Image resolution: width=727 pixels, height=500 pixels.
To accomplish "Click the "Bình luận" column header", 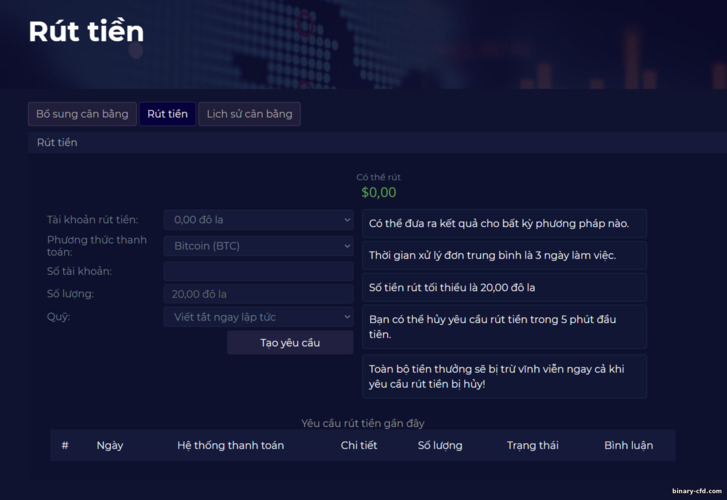I will tap(628, 445).
